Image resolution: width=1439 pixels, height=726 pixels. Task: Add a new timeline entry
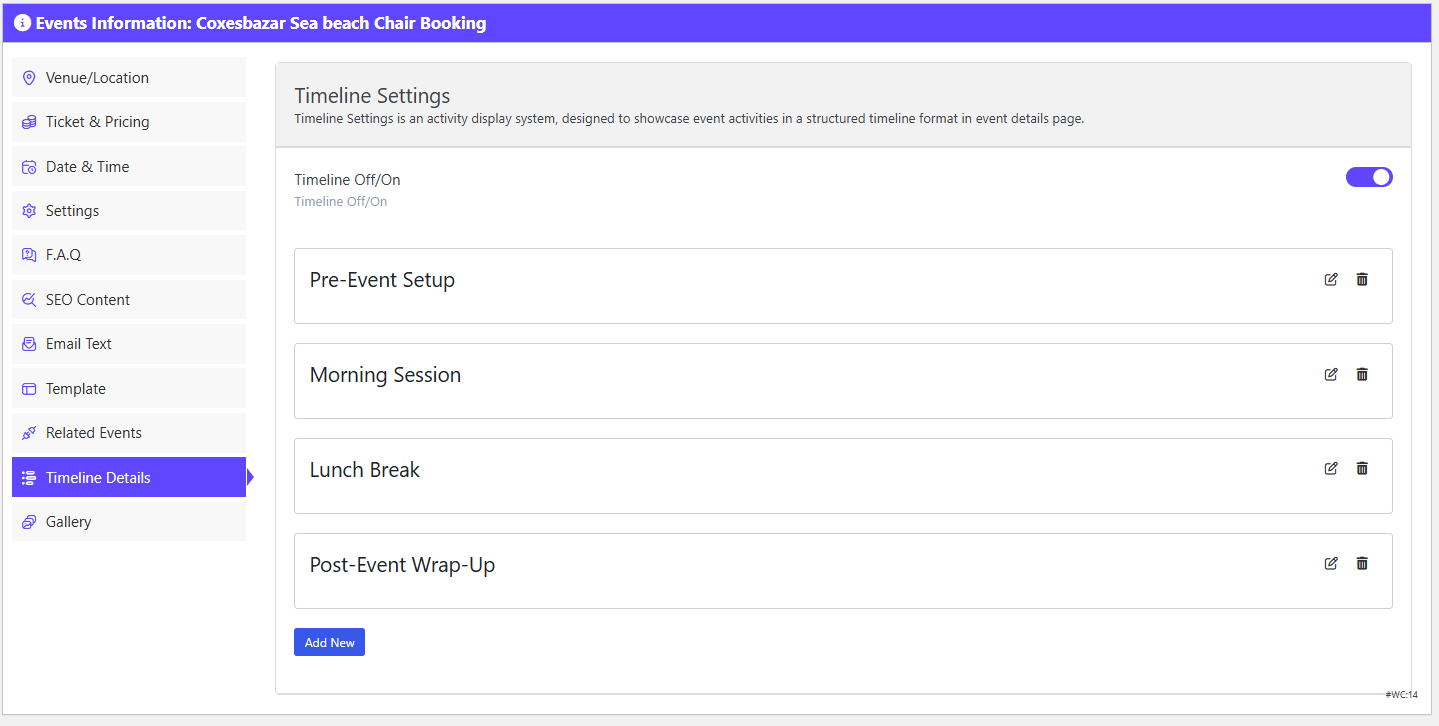coord(329,642)
